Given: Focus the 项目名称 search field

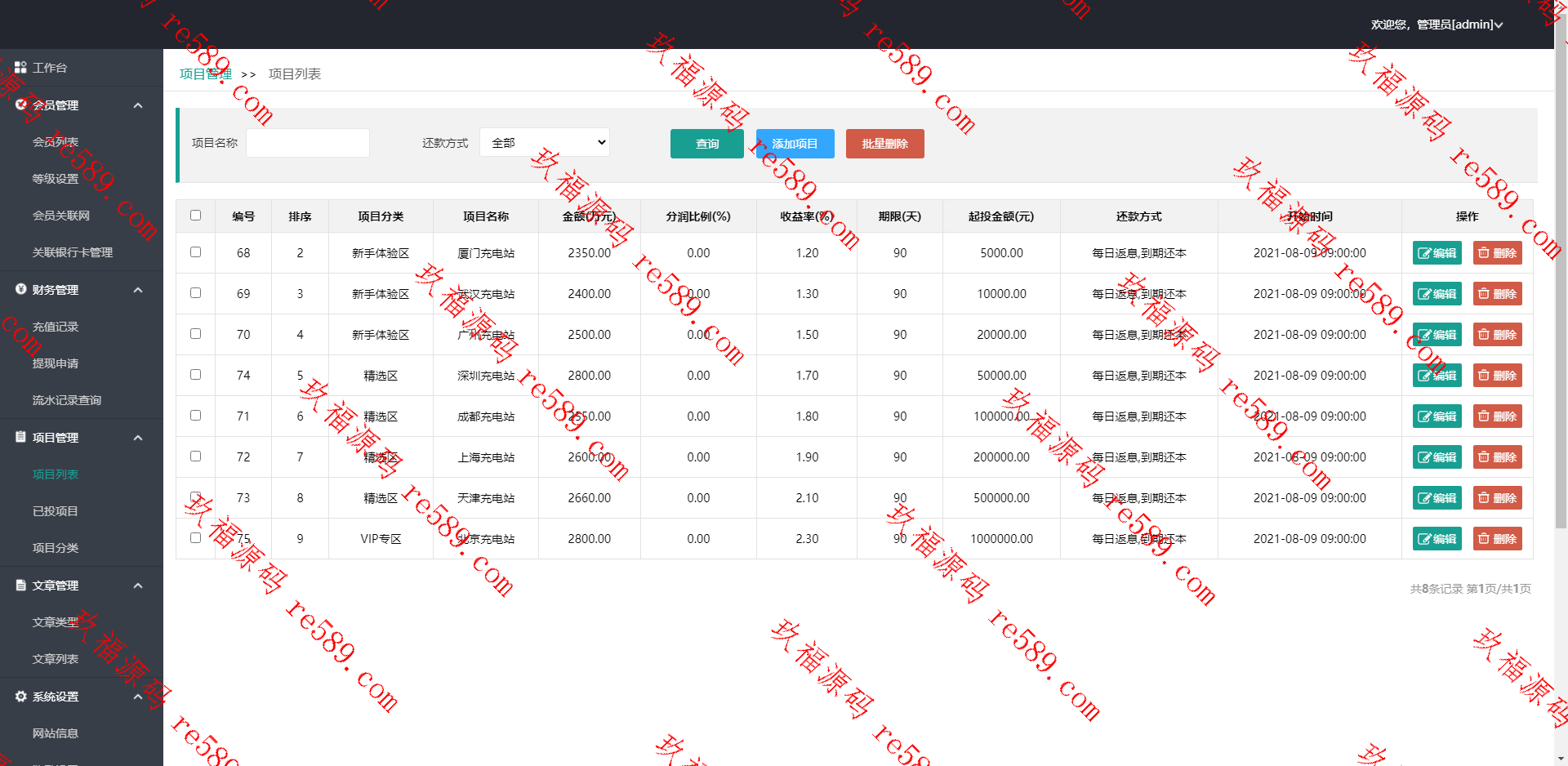Looking at the screenshot, I should [308, 143].
